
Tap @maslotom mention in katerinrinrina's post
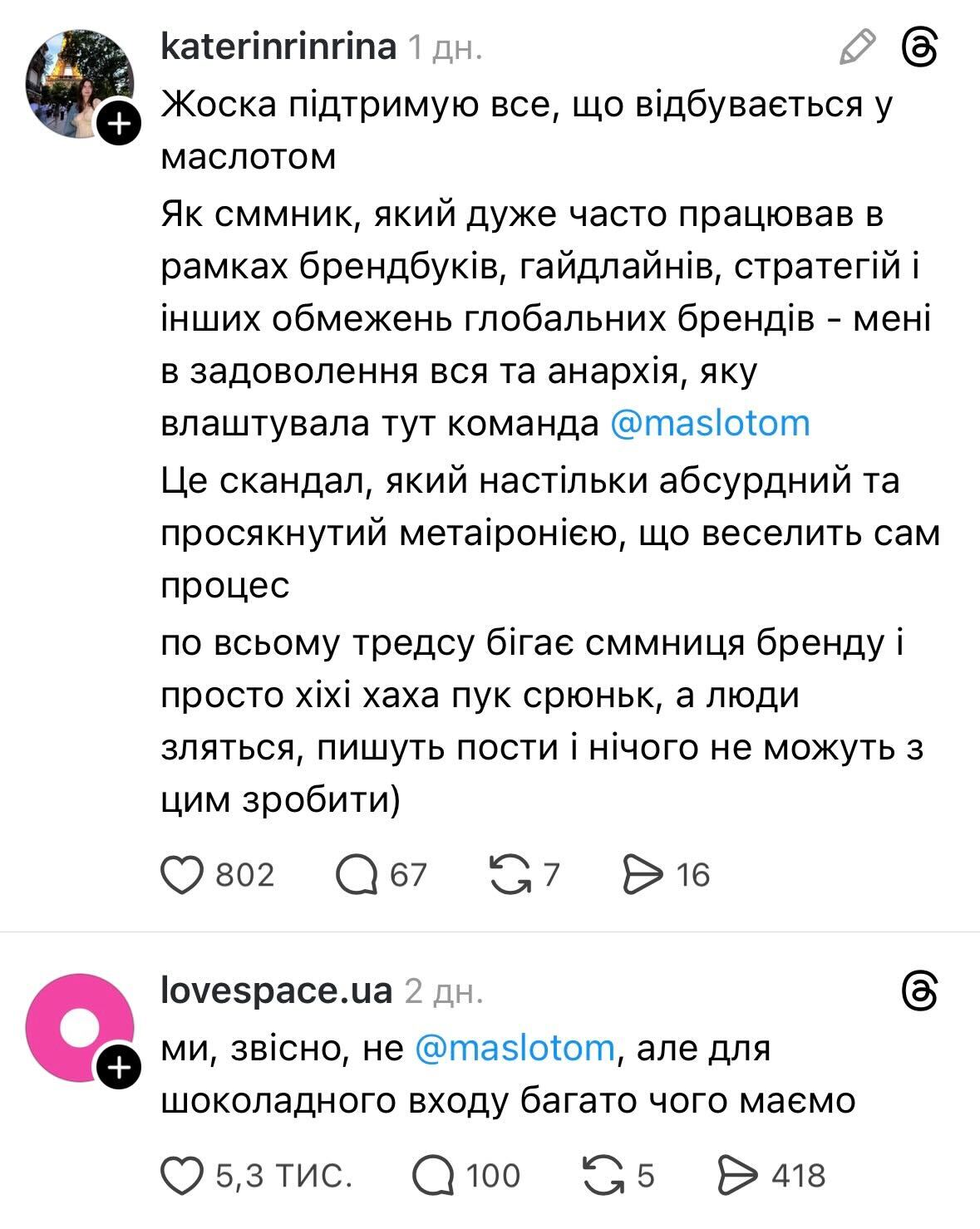pyautogui.click(x=710, y=423)
